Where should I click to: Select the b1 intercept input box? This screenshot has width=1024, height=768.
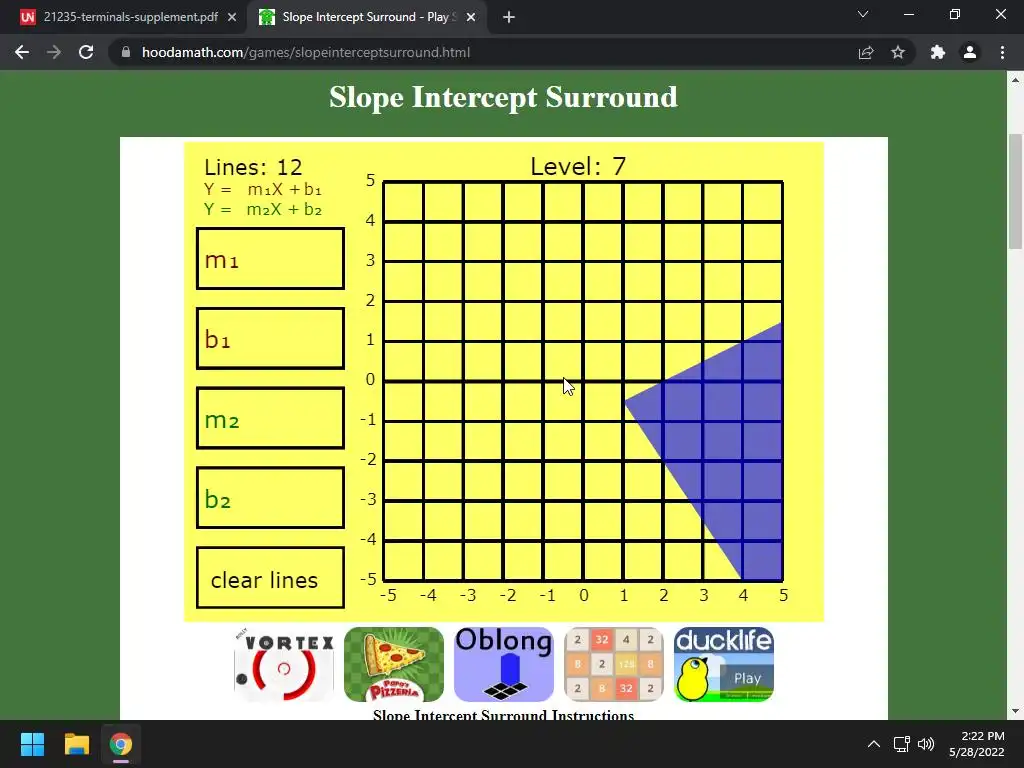click(270, 338)
